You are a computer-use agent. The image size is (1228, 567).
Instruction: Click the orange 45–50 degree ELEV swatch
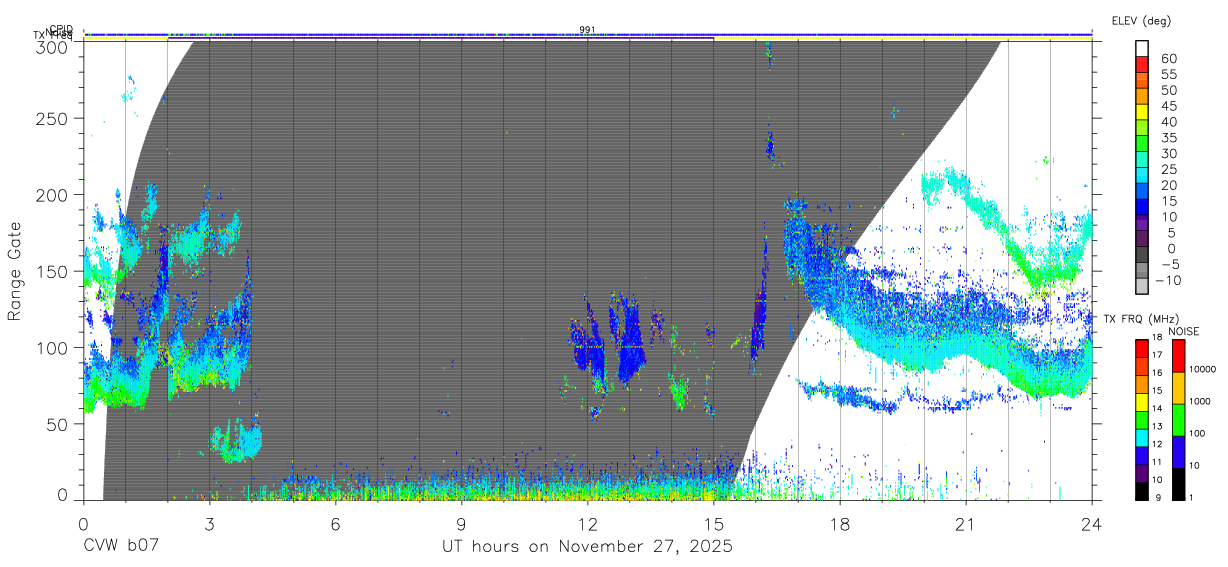click(x=1143, y=97)
